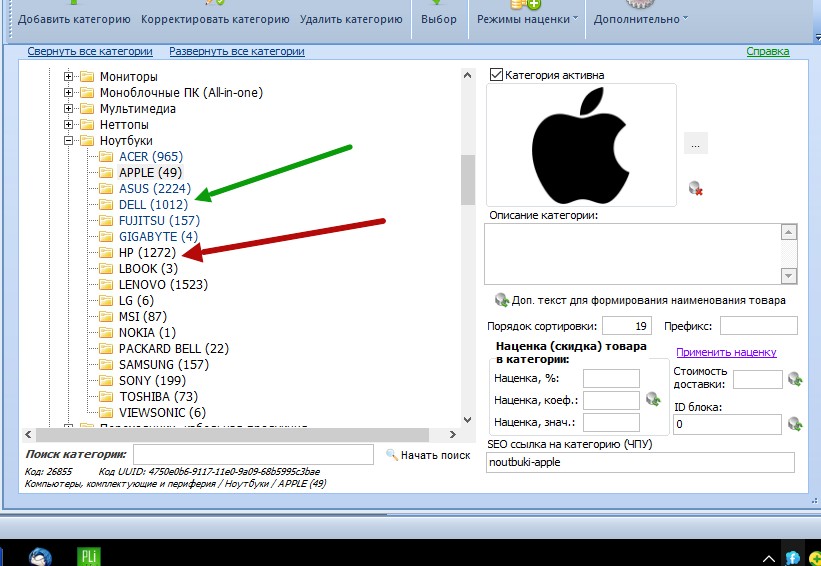The image size is (821, 566).
Task: Click the Доп. текст для формирования наименования icon
Action: pyautogui.click(x=502, y=300)
